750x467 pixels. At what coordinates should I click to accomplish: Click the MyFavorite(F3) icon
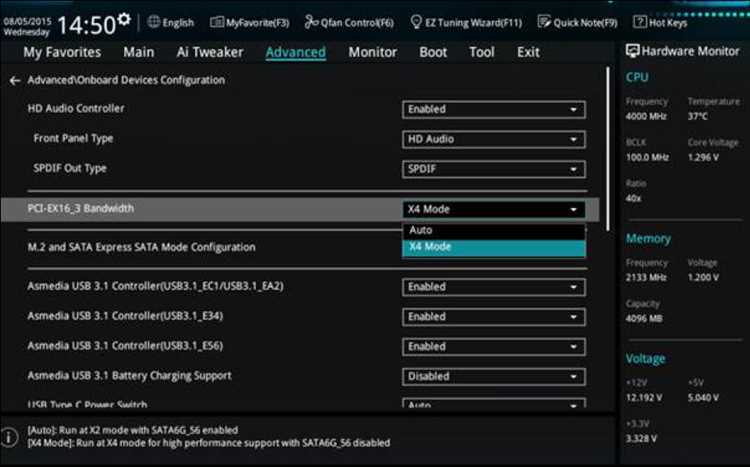click(x=217, y=22)
